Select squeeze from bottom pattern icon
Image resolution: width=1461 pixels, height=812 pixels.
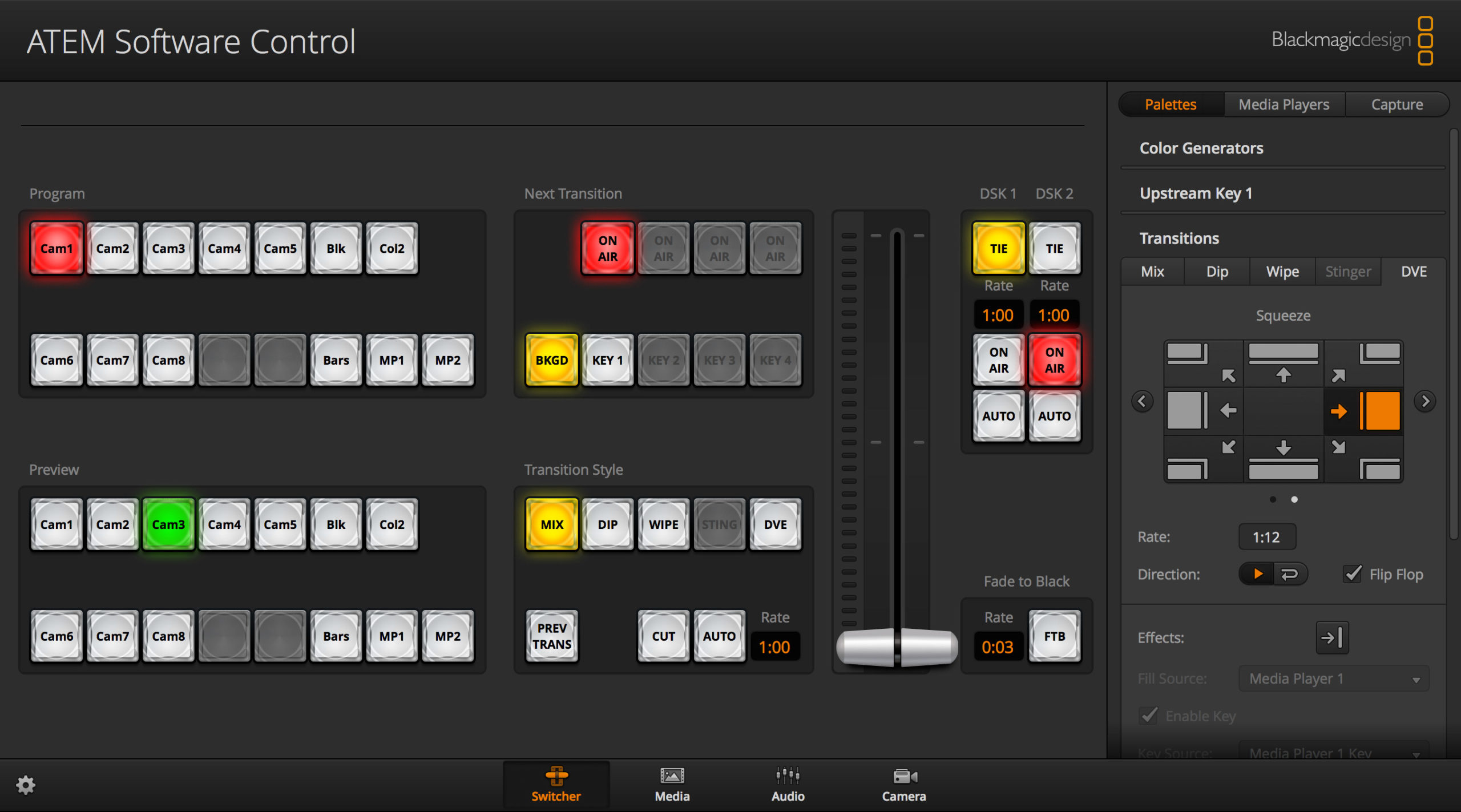pyautogui.click(x=1283, y=460)
